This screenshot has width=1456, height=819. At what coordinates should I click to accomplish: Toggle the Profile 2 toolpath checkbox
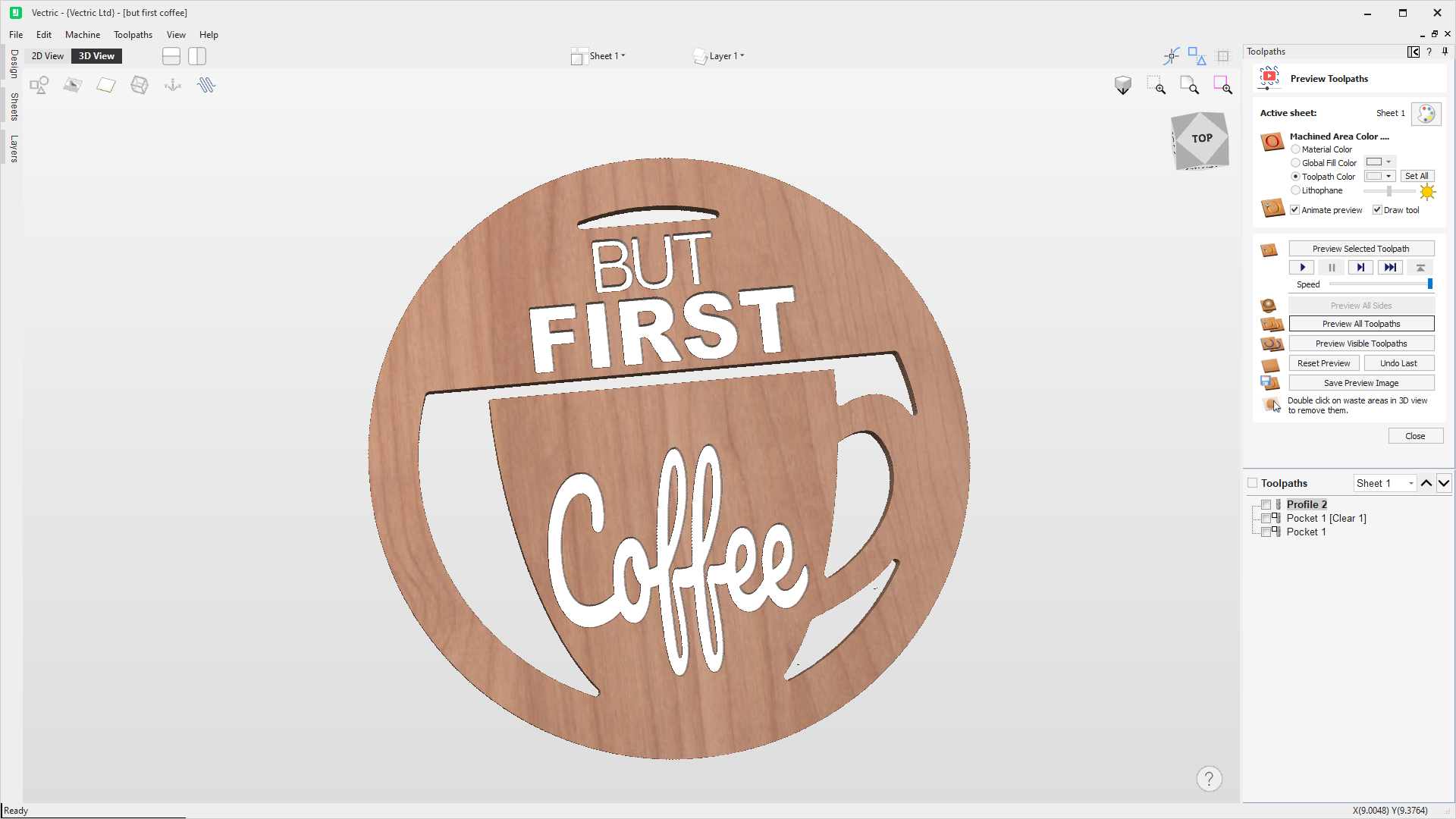pos(1266,504)
